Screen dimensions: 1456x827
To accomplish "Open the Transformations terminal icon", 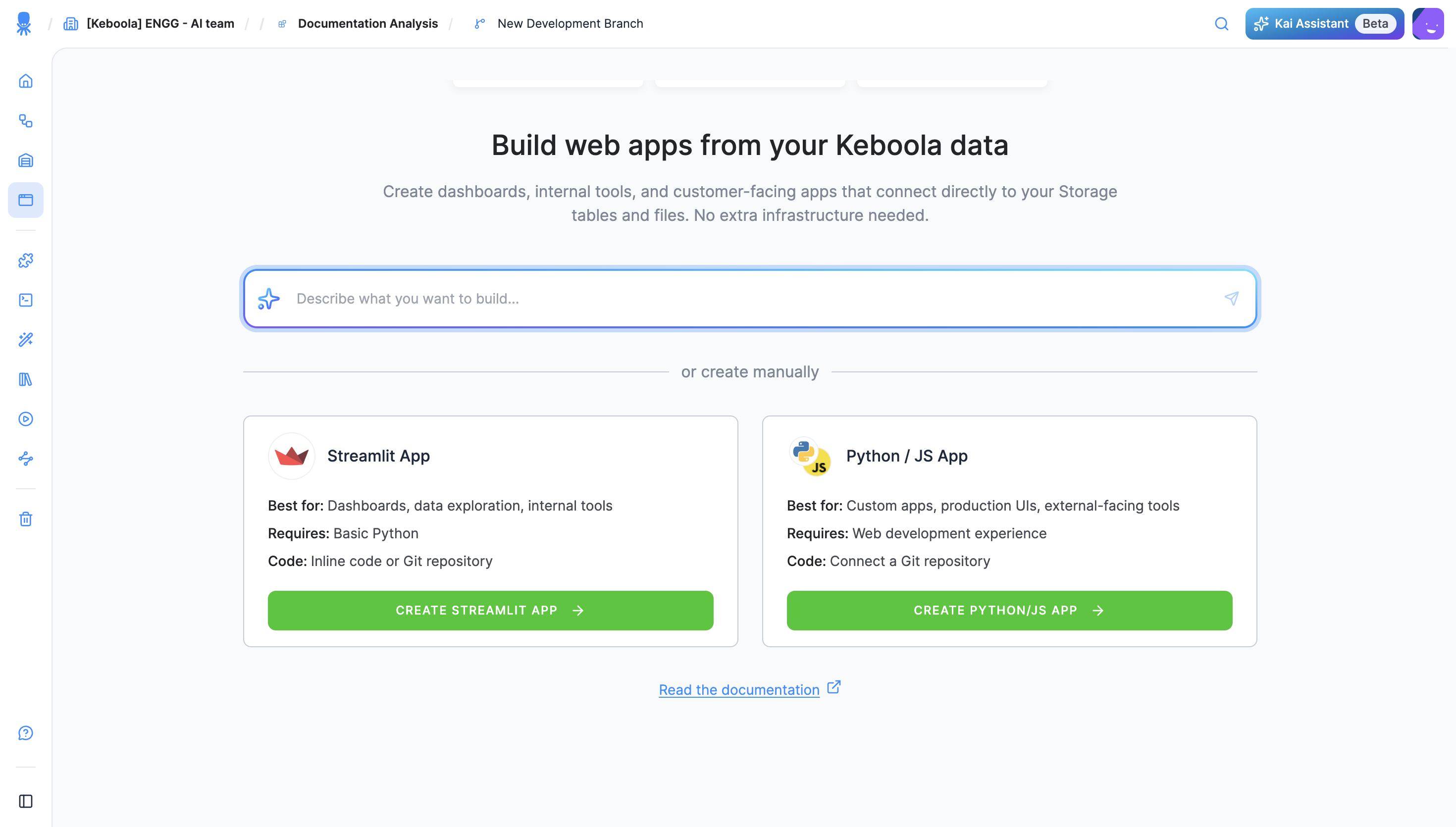I will click(x=26, y=300).
